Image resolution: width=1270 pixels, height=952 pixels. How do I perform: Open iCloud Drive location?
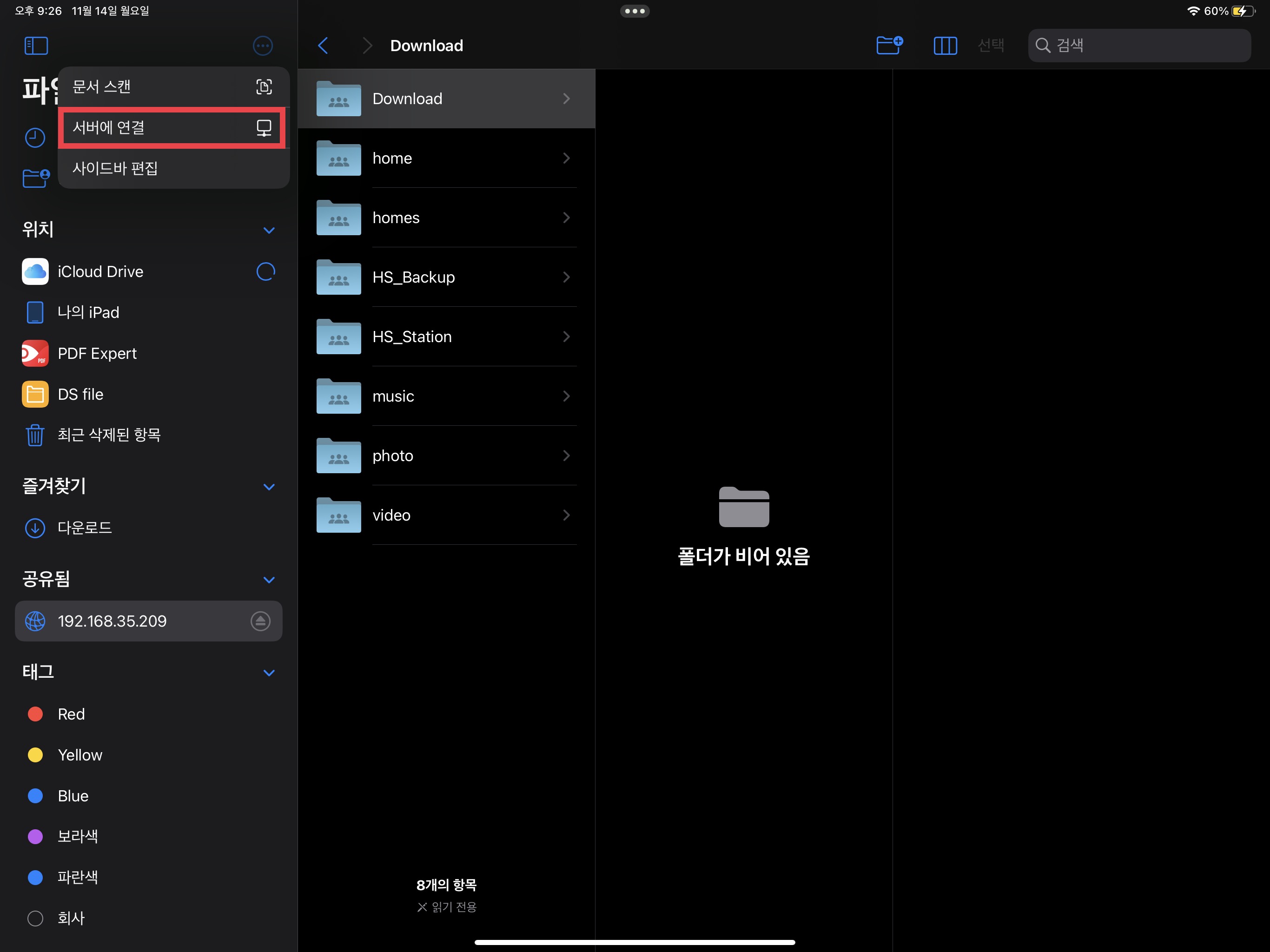[148, 271]
